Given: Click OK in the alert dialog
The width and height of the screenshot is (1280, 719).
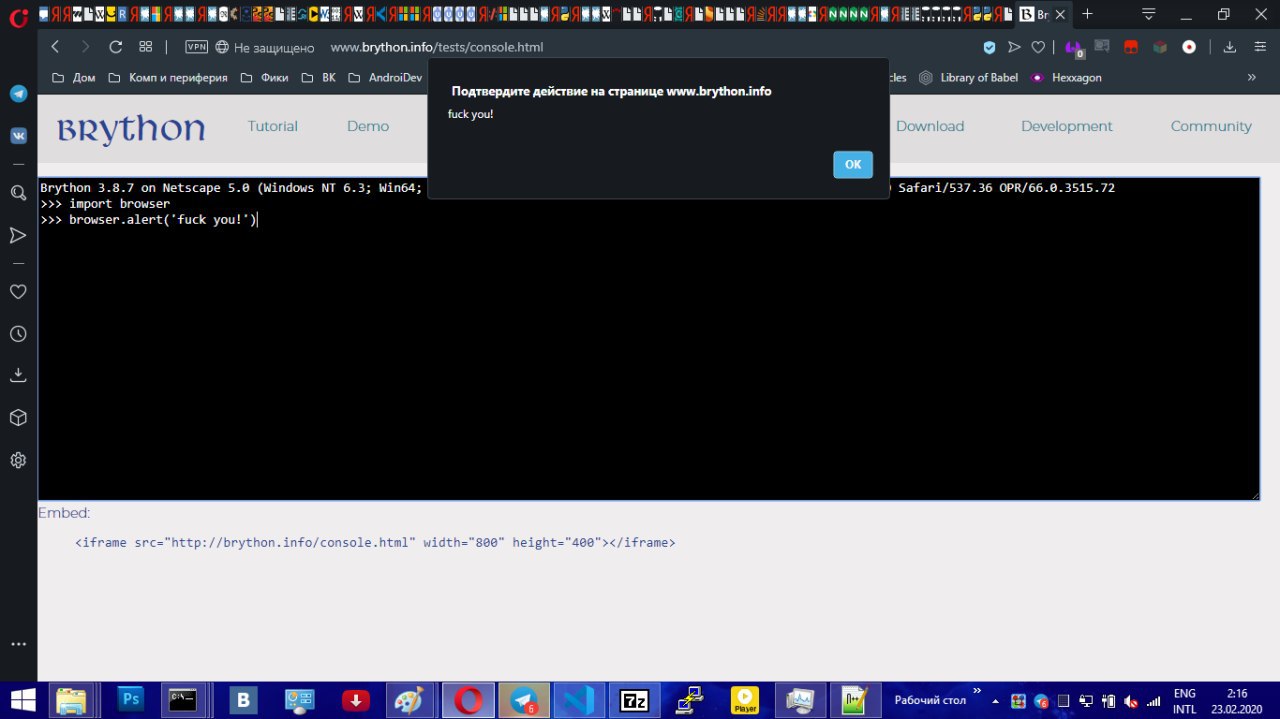Looking at the screenshot, I should coord(852,165).
